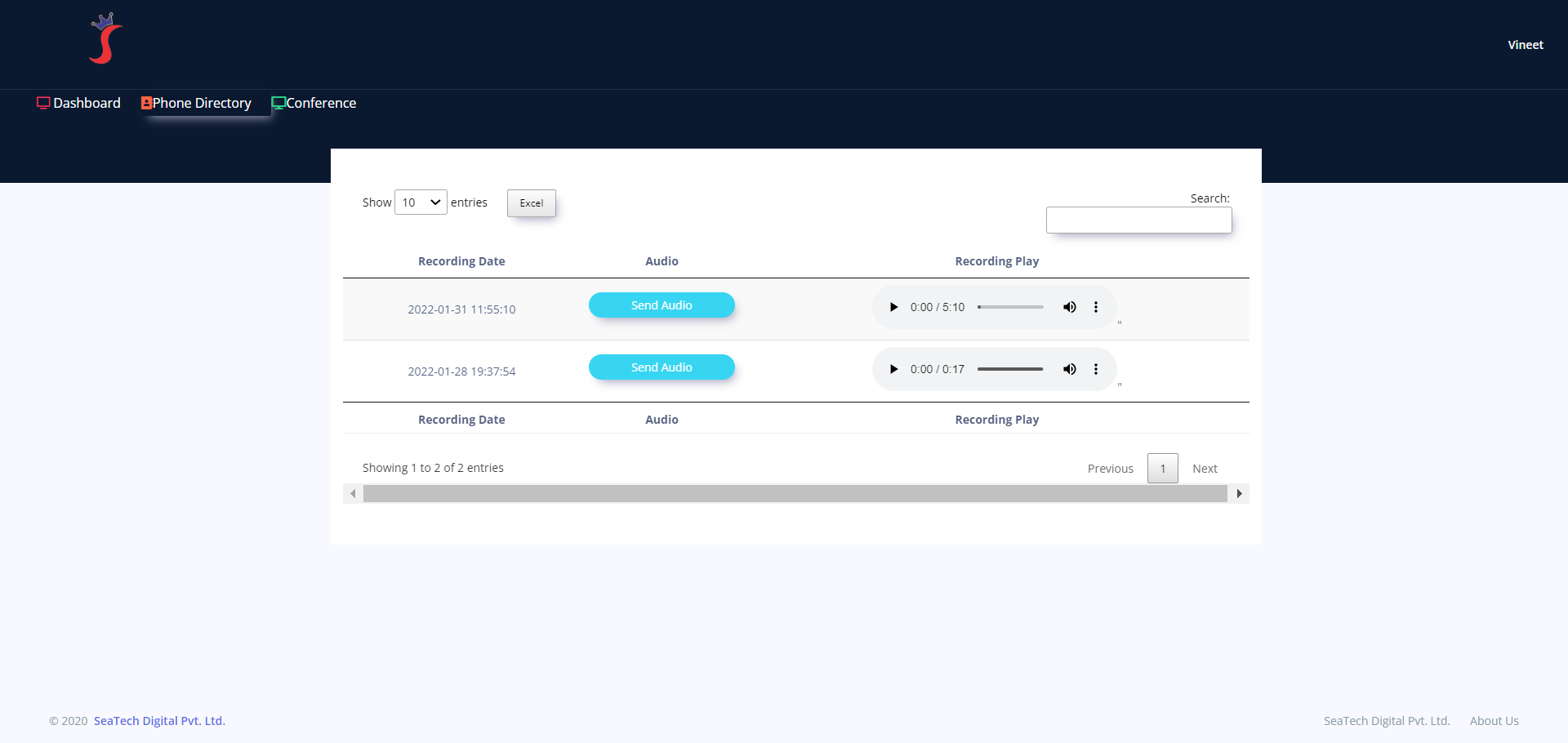Mute the first recording's volume
The image size is (1568, 743).
coord(1069,307)
